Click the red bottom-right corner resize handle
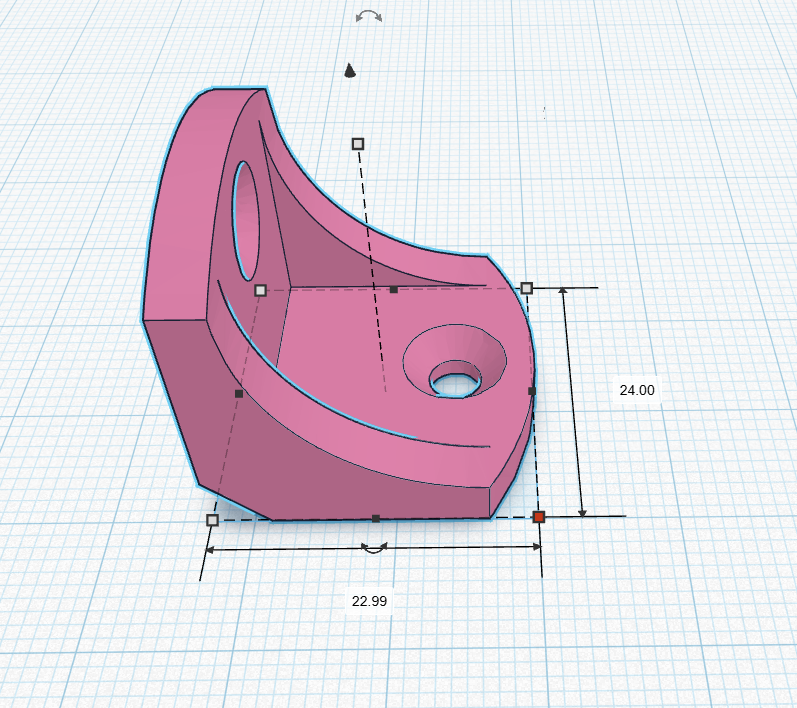This screenshot has width=797, height=708. click(x=539, y=517)
